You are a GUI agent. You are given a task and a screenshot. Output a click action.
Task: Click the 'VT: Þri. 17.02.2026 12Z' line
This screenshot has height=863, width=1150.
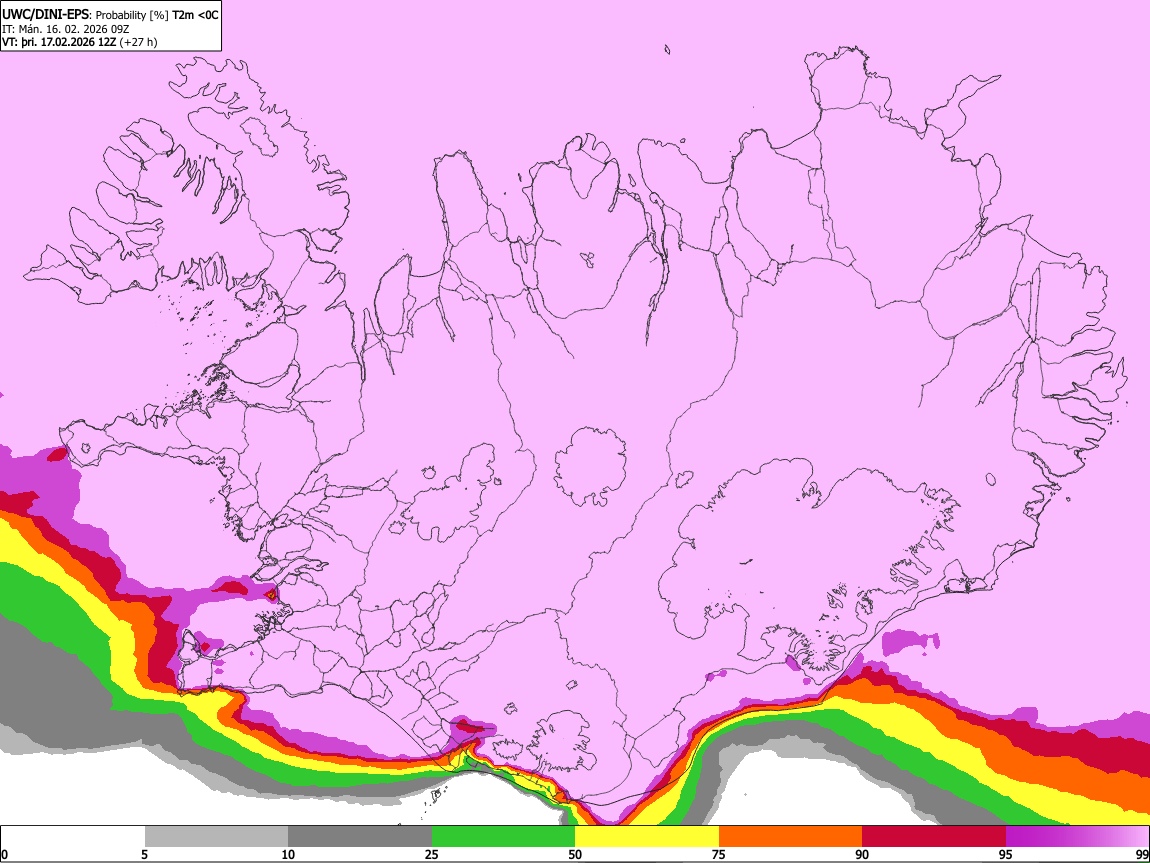(x=59, y=42)
